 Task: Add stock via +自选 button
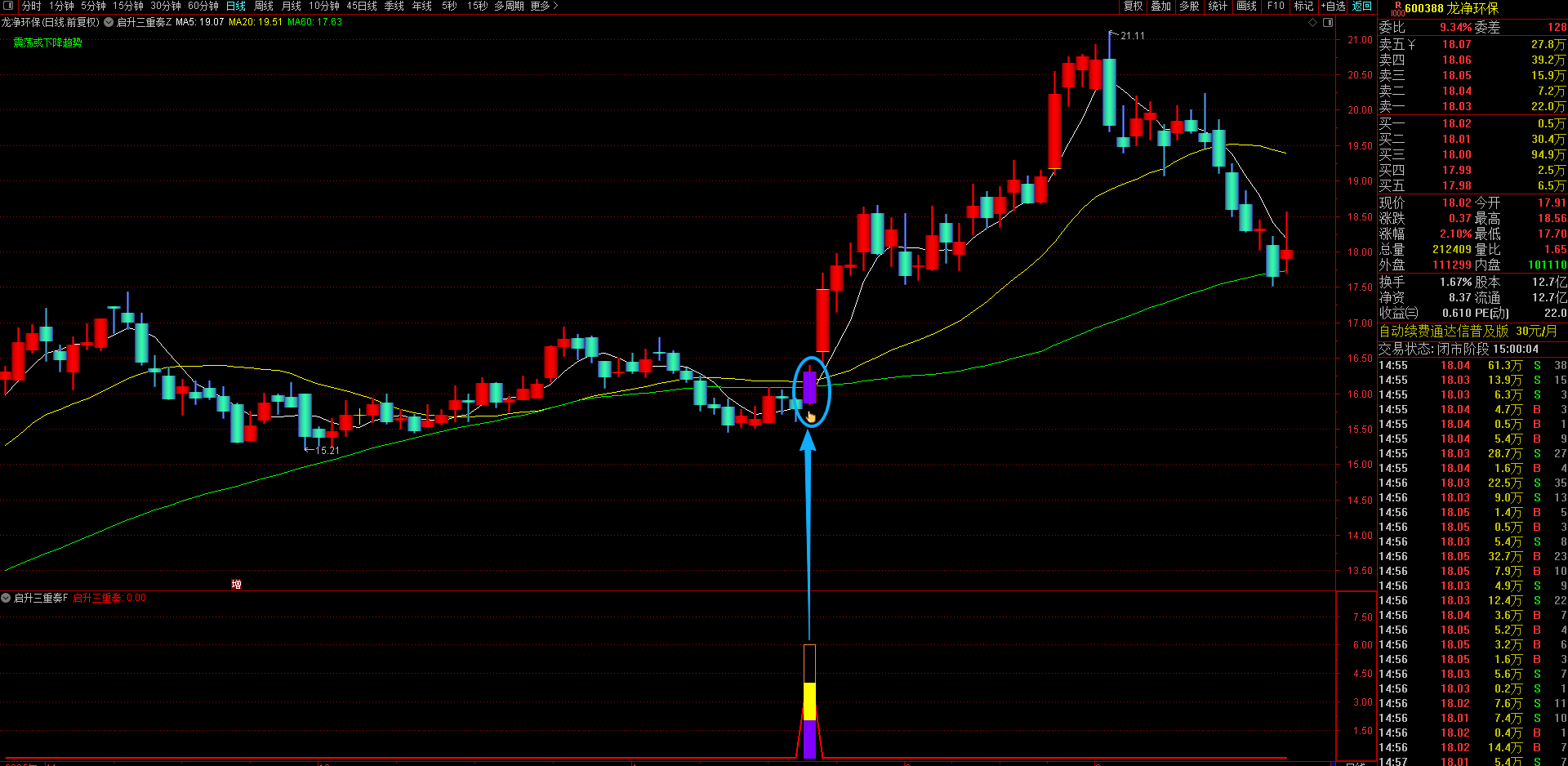point(1334,6)
